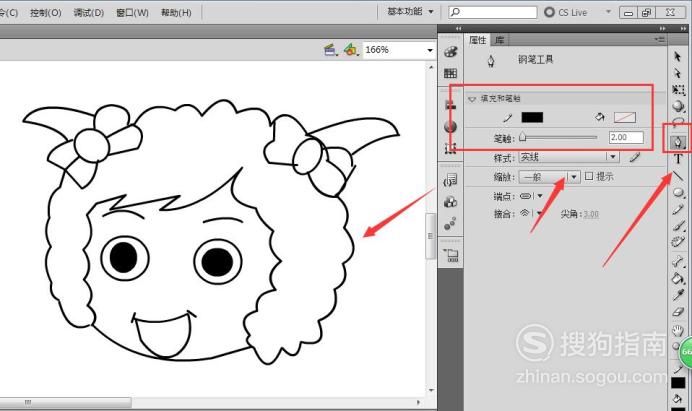692x411 pixels.
Task: Select the Brush tool
Action: (678, 226)
